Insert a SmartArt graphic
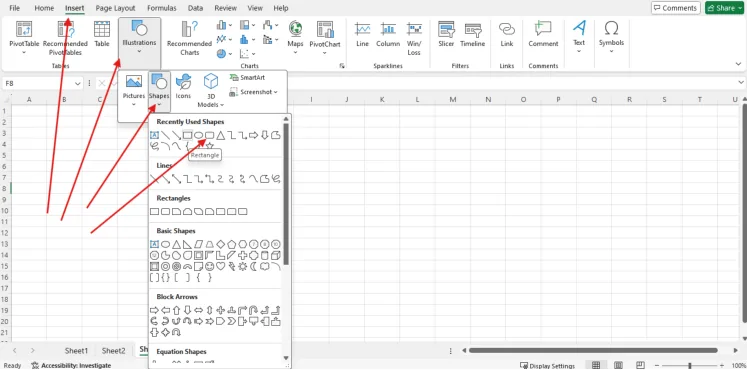This screenshot has height=370, width=747. pyautogui.click(x=247, y=78)
